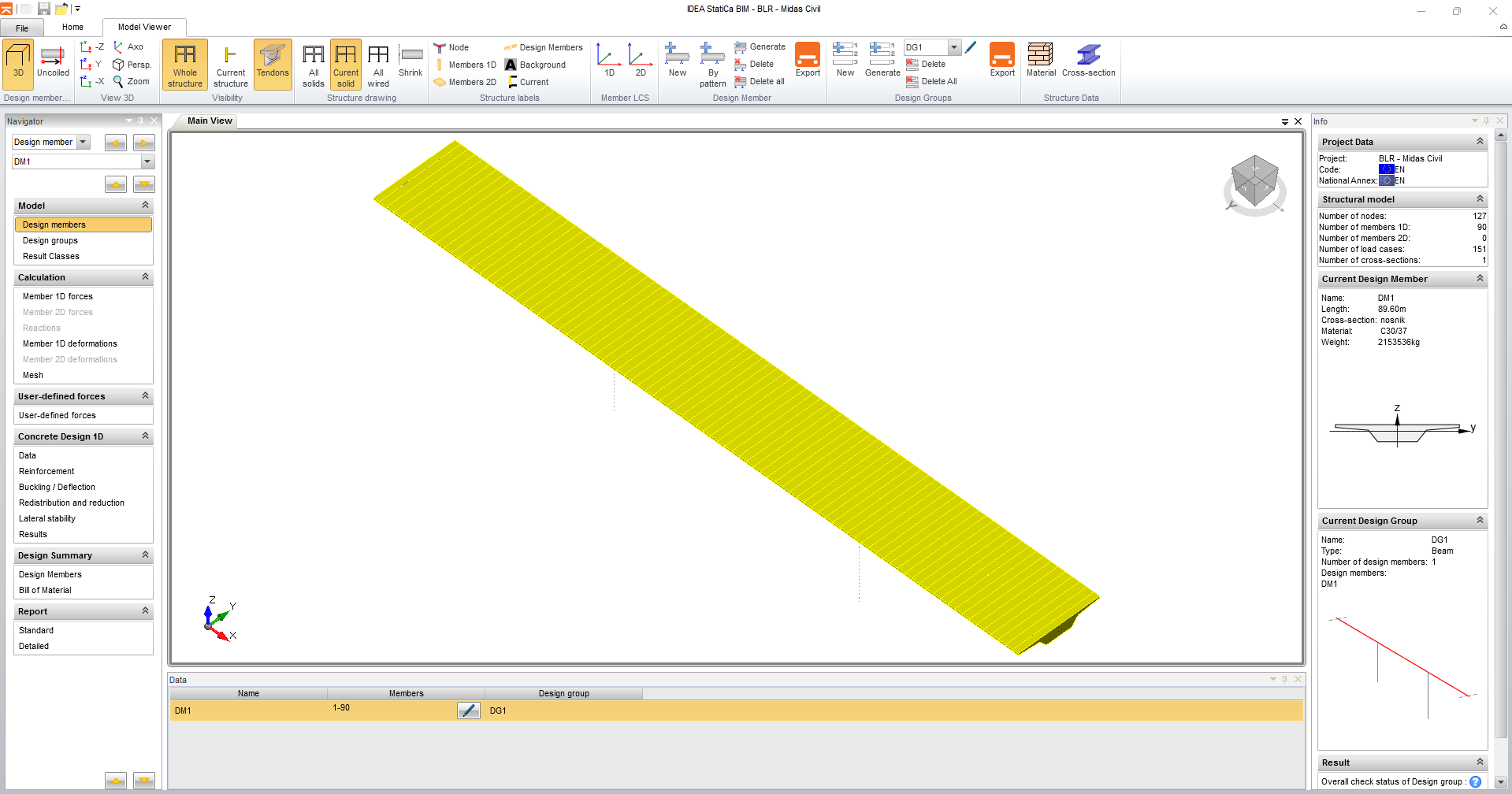This screenshot has width=1512, height=794.
Task: Switch to the Home ribbon tab
Action: pos(72,27)
